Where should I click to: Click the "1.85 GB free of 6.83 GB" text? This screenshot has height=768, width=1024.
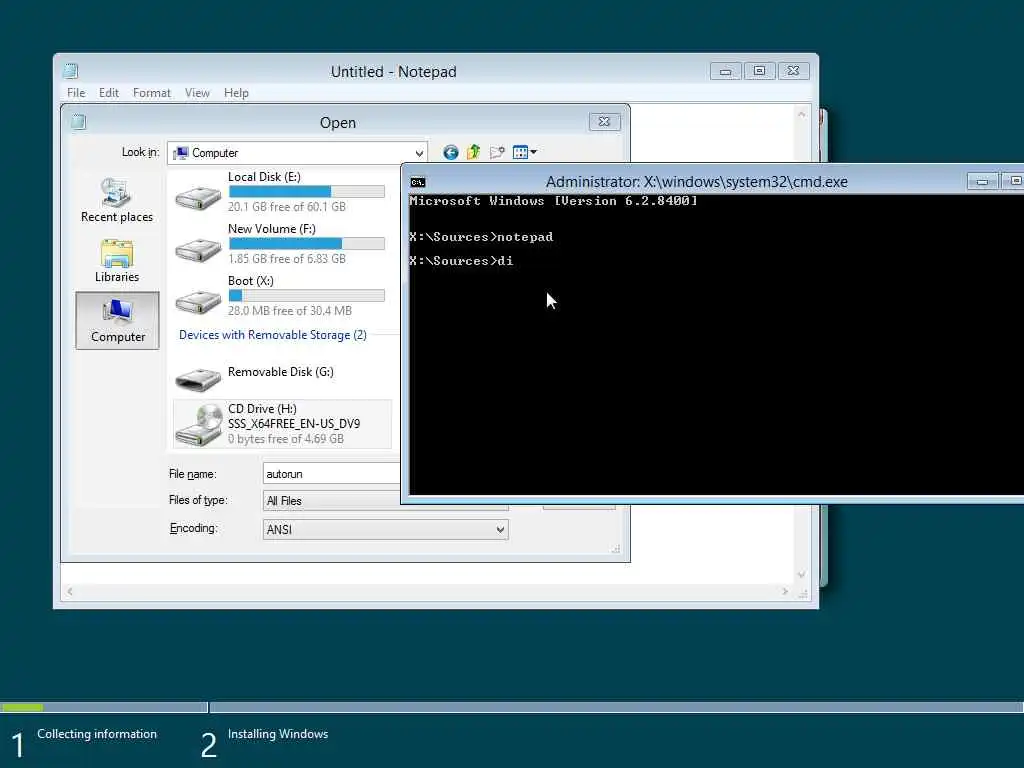pyautogui.click(x=287, y=259)
